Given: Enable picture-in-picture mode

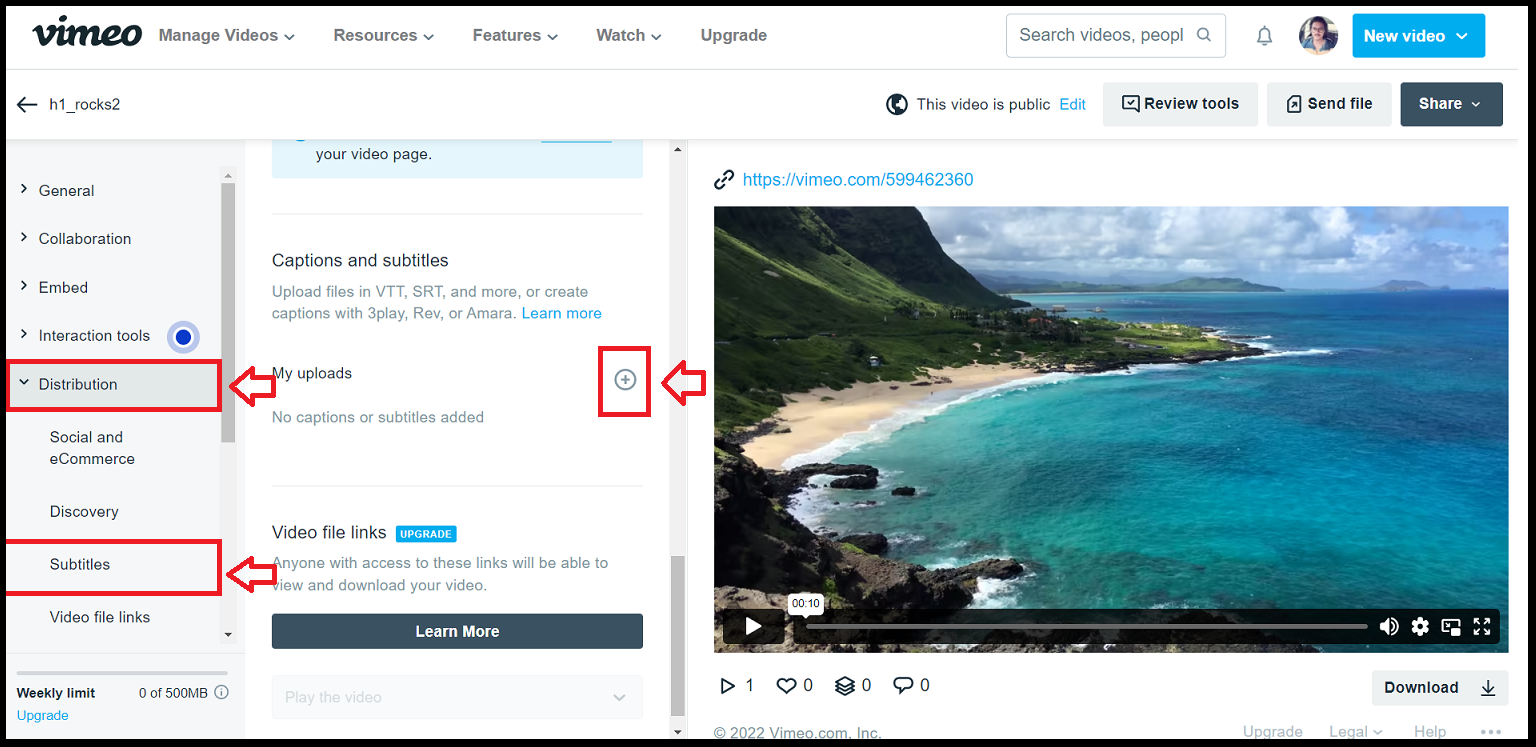Looking at the screenshot, I should (x=1451, y=626).
